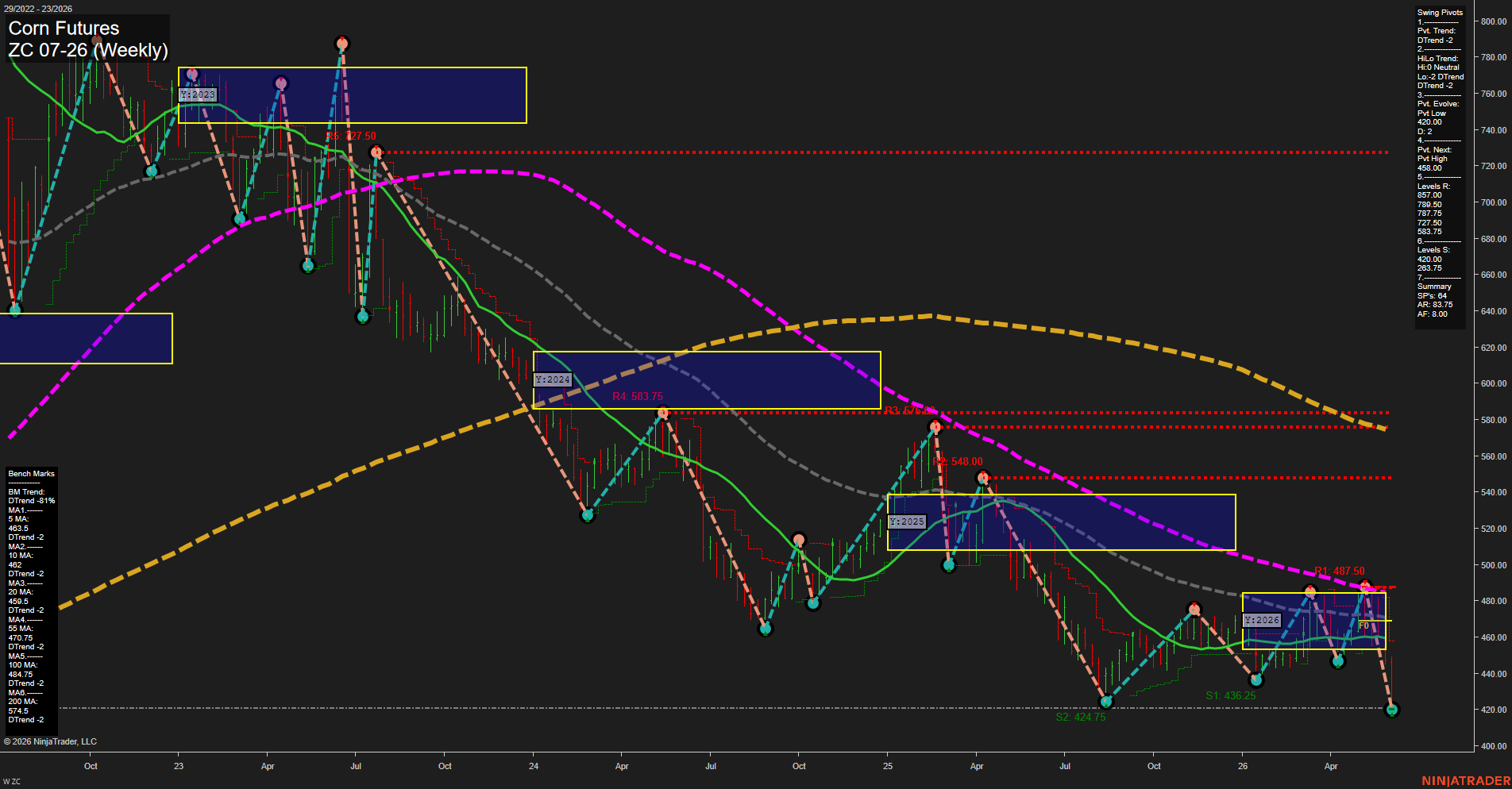Click the "R1: 487.50" resistance label

1340,571
